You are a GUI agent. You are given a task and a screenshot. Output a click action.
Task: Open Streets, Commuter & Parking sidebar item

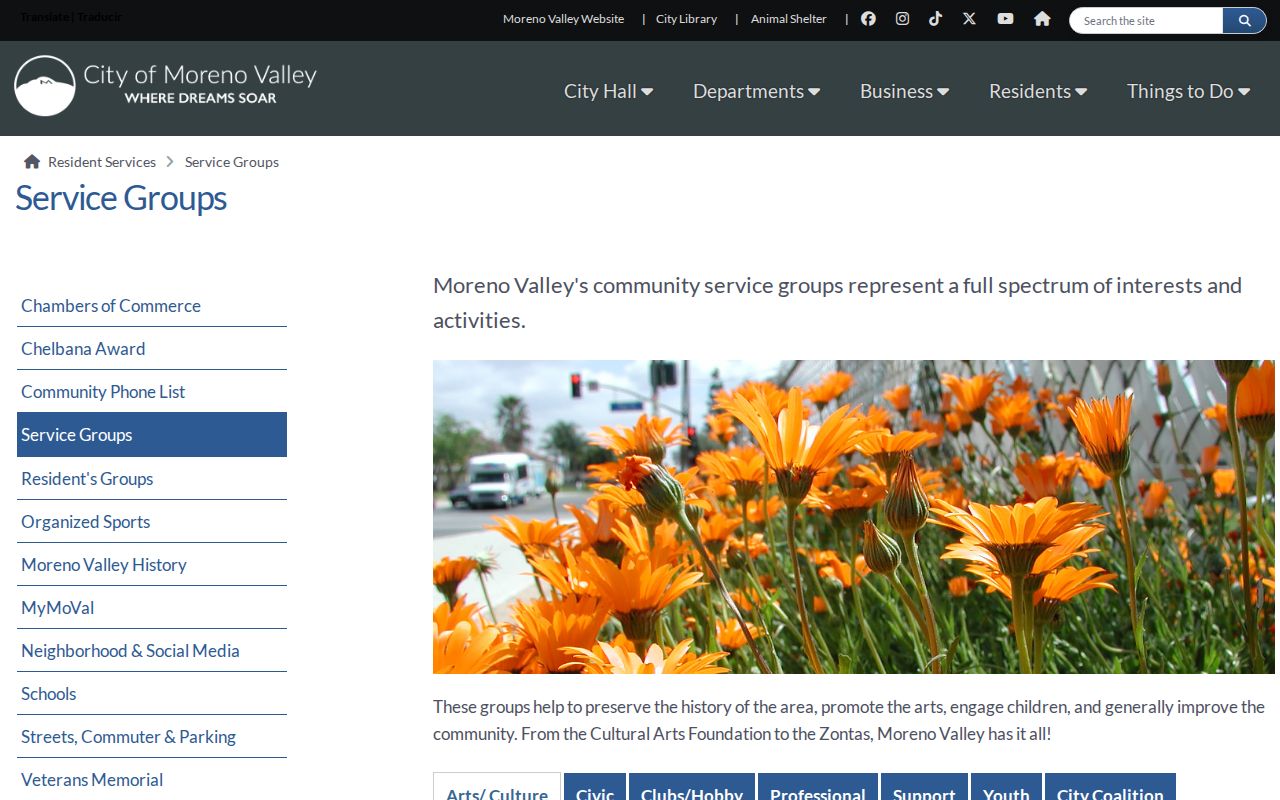152,737
